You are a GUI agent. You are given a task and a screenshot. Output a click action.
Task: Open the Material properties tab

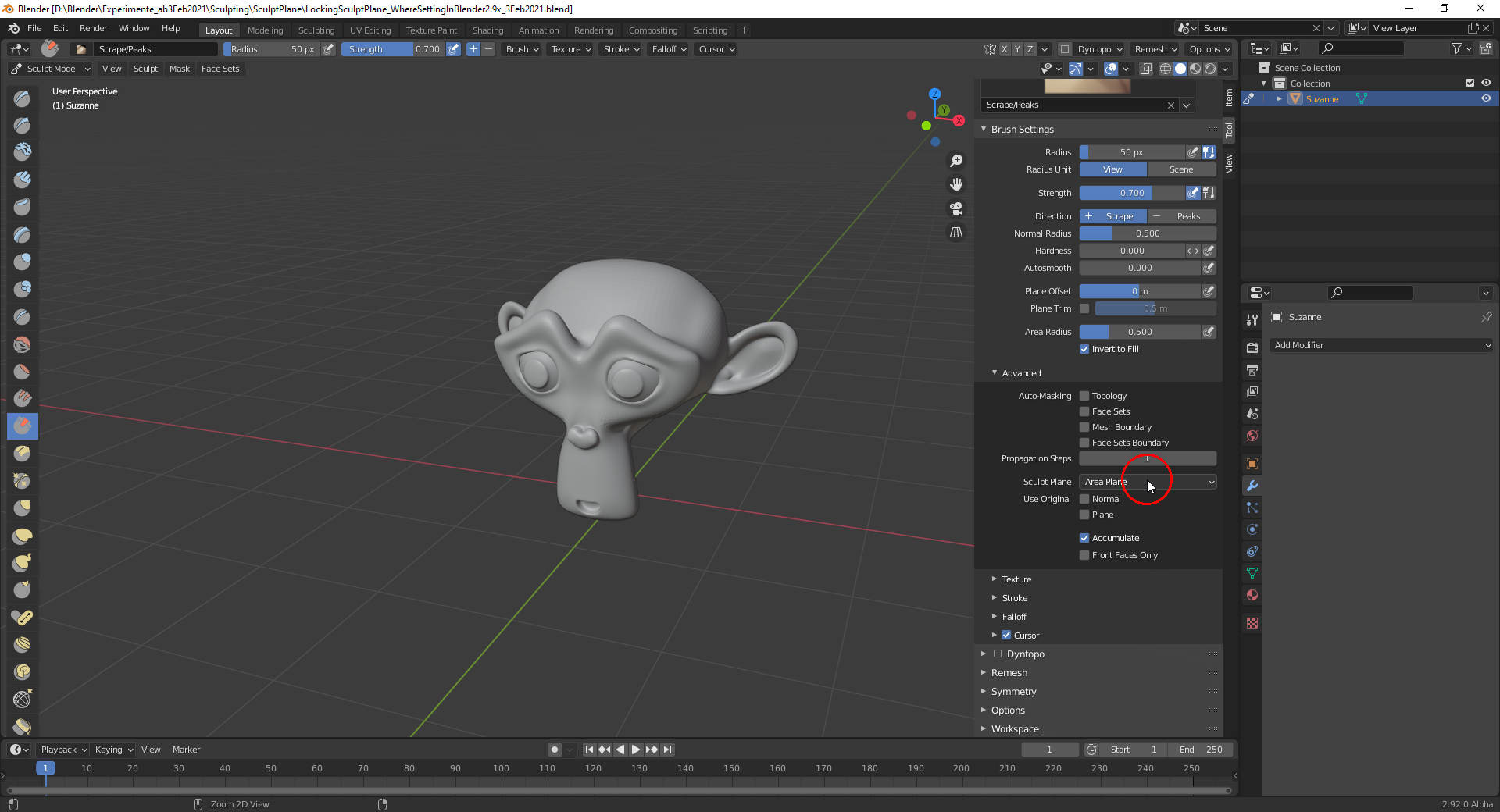click(1252, 595)
